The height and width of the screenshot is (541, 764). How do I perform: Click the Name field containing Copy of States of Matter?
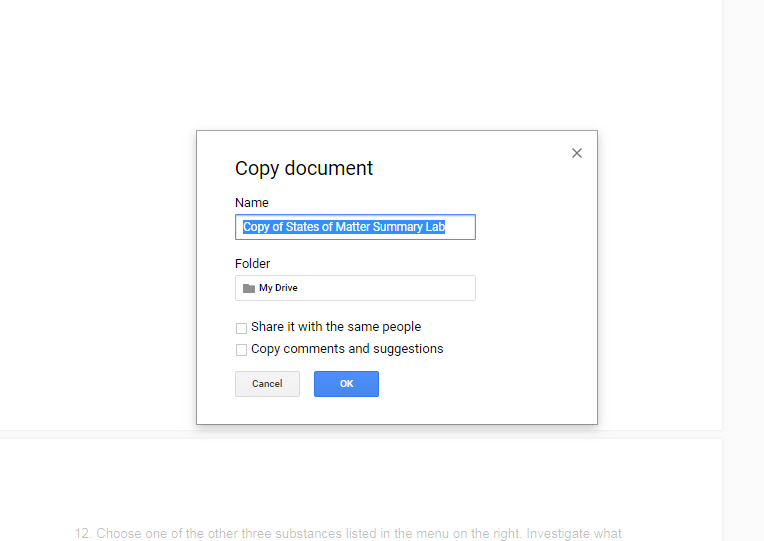[355, 227]
